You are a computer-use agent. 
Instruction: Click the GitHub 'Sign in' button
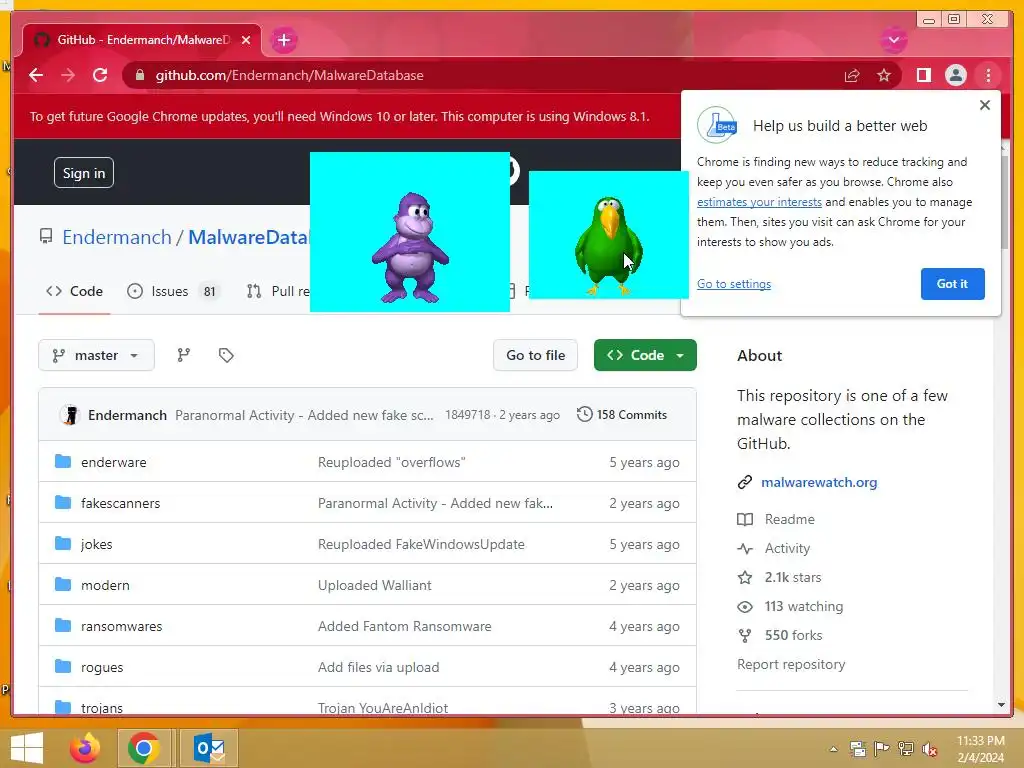tap(84, 173)
